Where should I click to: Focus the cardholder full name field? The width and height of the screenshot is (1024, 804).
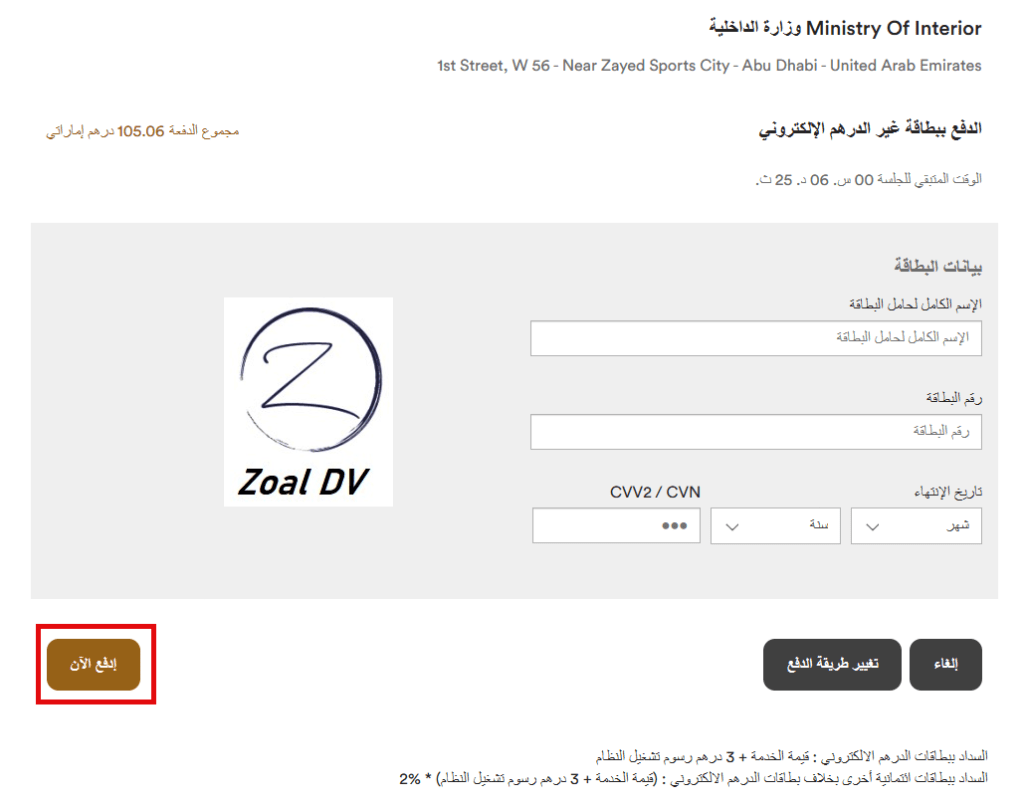(x=756, y=338)
